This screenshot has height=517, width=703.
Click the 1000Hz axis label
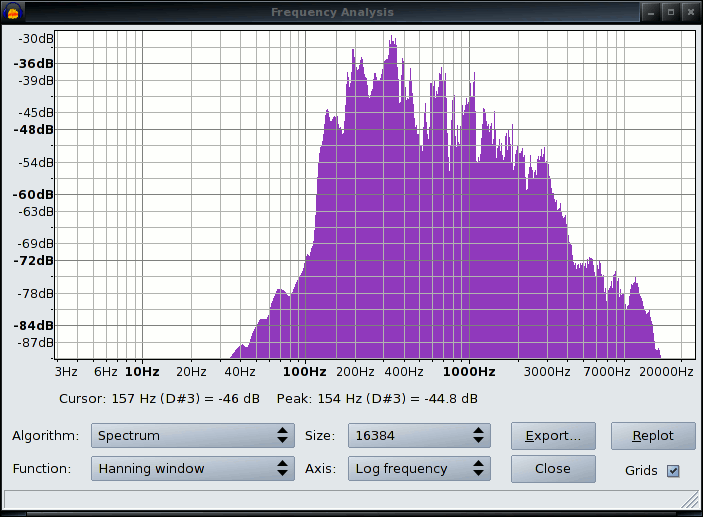click(x=469, y=372)
